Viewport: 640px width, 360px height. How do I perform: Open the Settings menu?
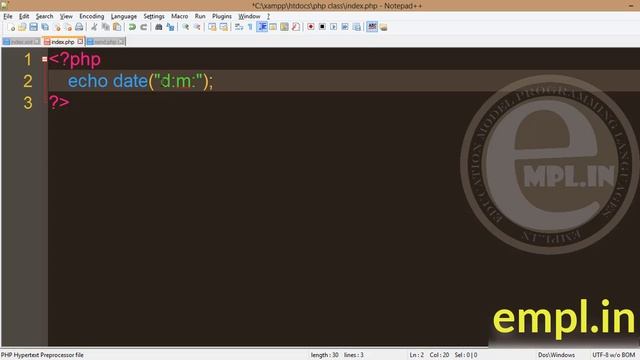point(154,16)
